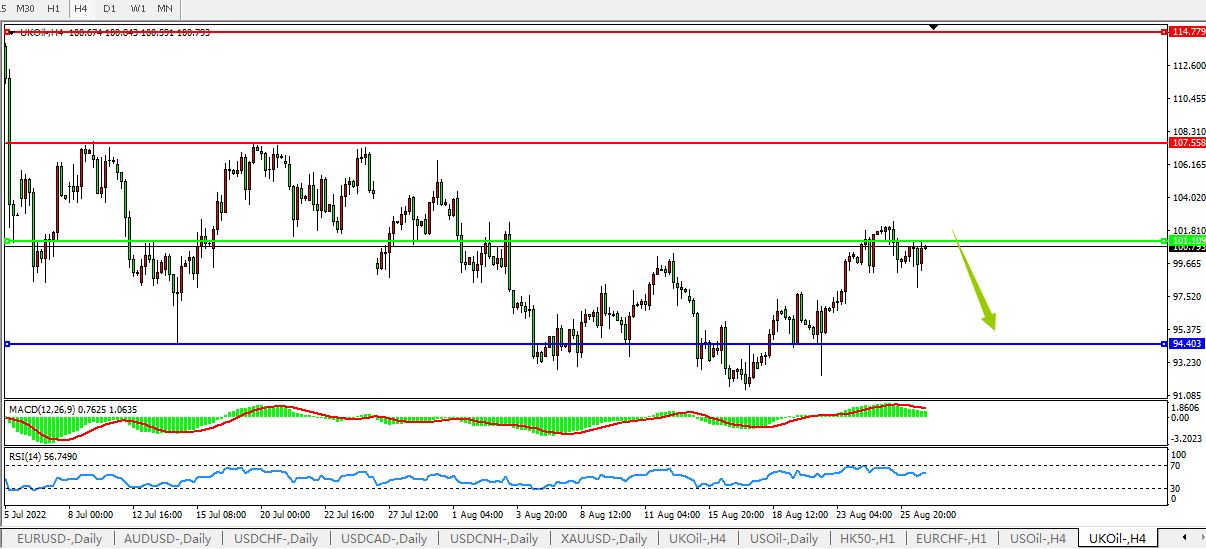Toggle the active H4 timeframe button
Image resolution: width=1206 pixels, height=549 pixels.
(81, 8)
